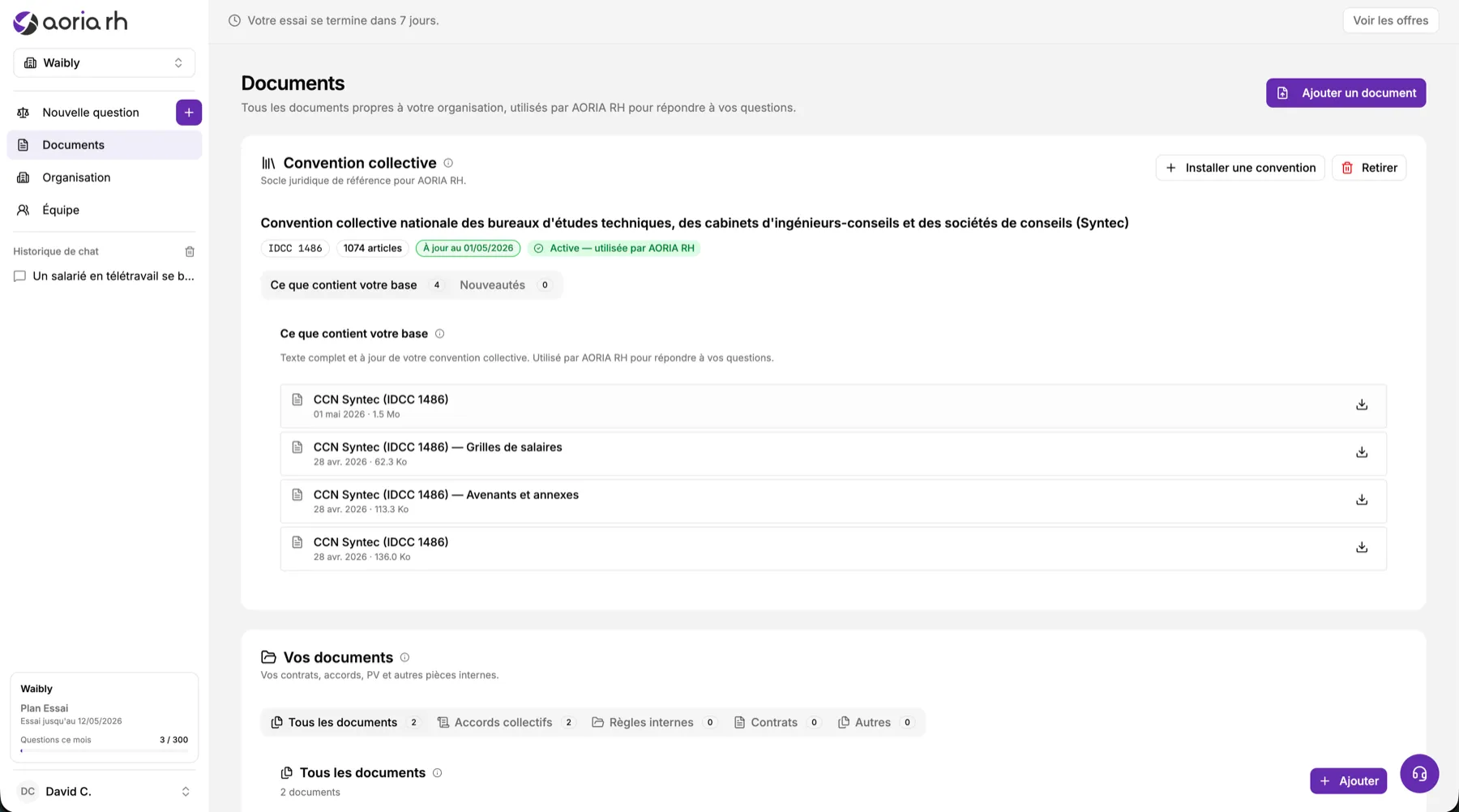Download the Avenants et annexes file
Image resolution: width=1459 pixels, height=812 pixels.
point(1362,500)
